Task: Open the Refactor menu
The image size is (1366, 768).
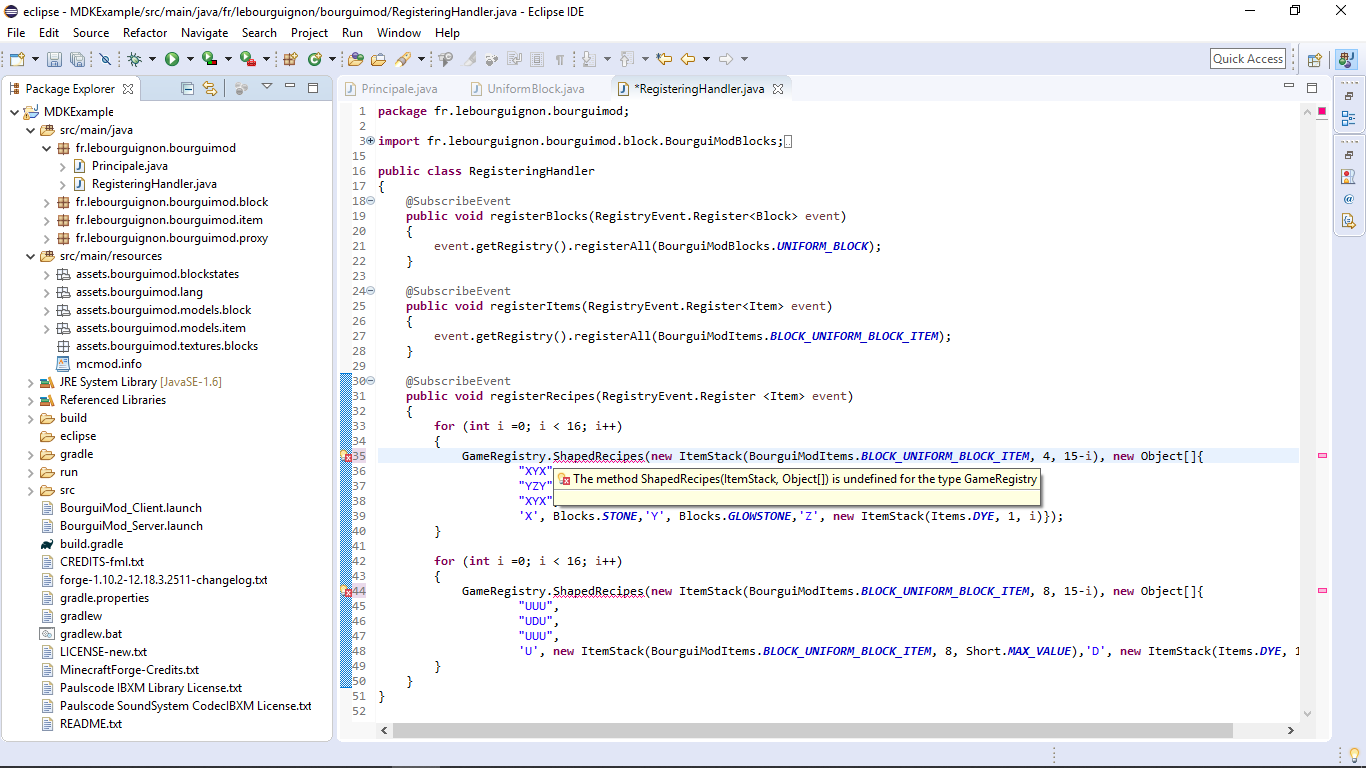Action: (x=145, y=33)
